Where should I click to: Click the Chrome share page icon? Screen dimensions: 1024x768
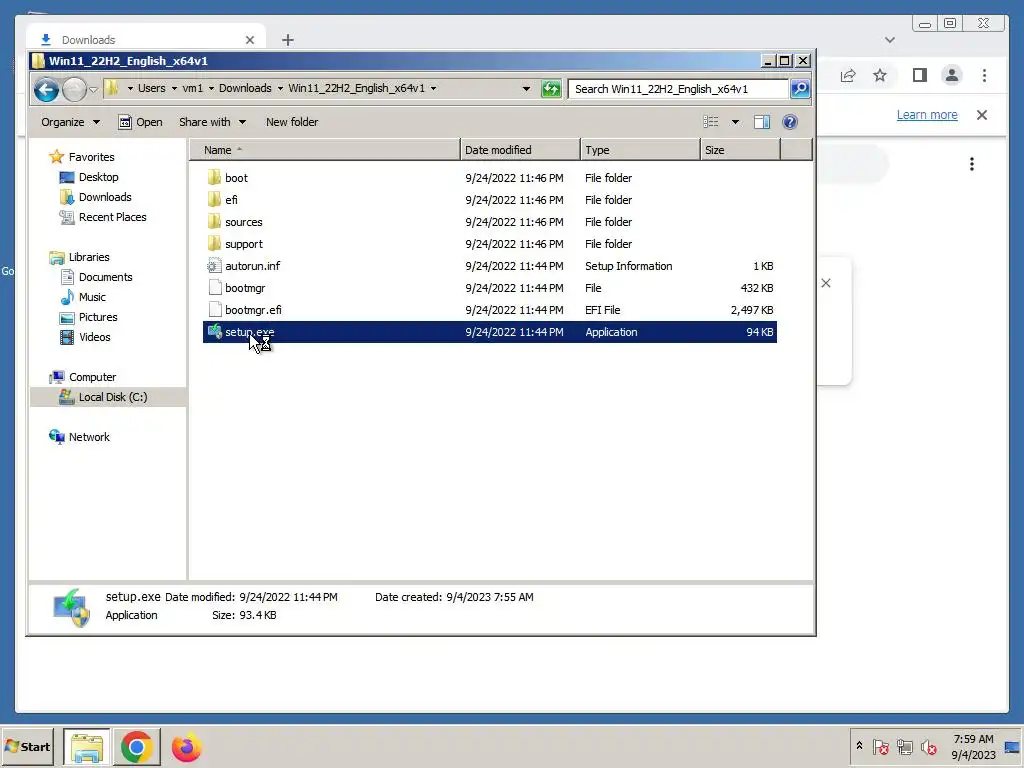[848, 76]
